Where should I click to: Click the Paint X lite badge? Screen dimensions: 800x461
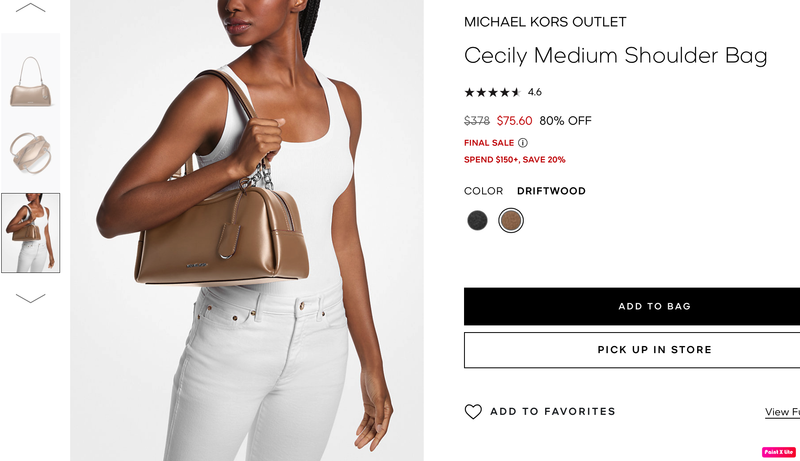(x=779, y=452)
